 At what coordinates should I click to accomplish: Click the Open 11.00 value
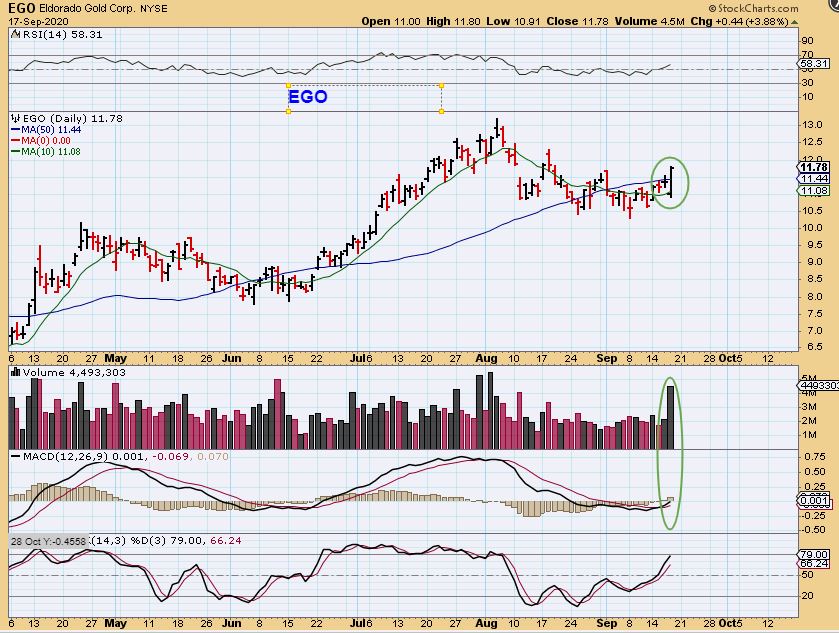391,21
